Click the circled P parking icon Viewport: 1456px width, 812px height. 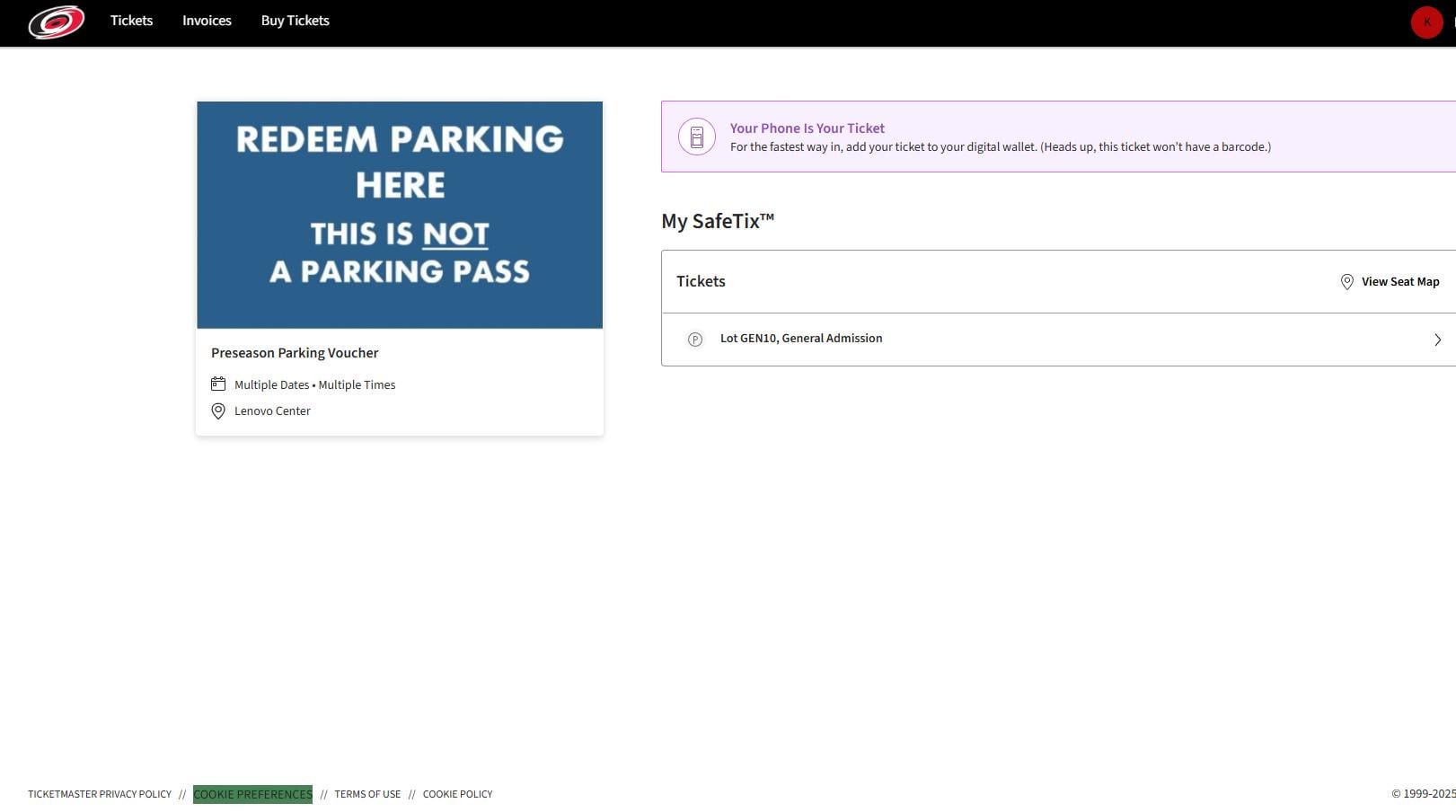point(694,340)
